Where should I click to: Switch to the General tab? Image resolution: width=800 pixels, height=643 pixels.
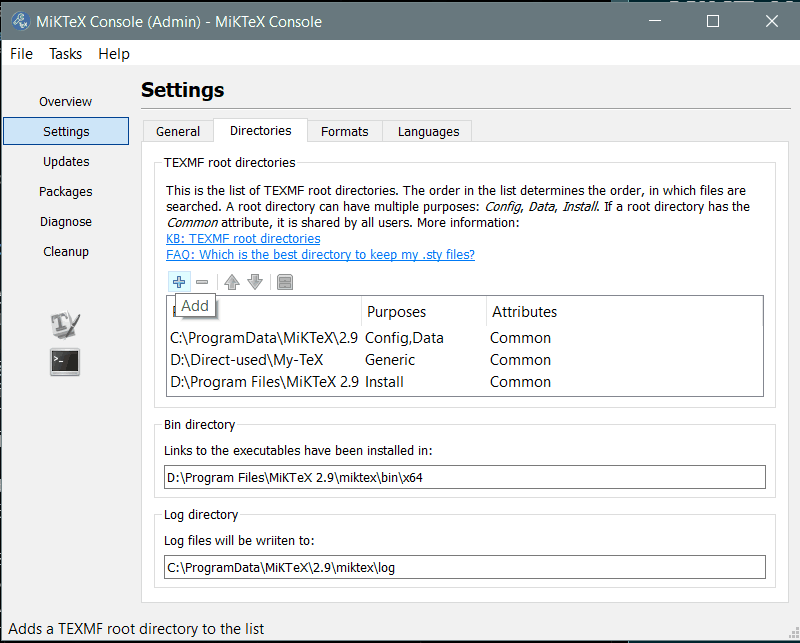coord(178,131)
